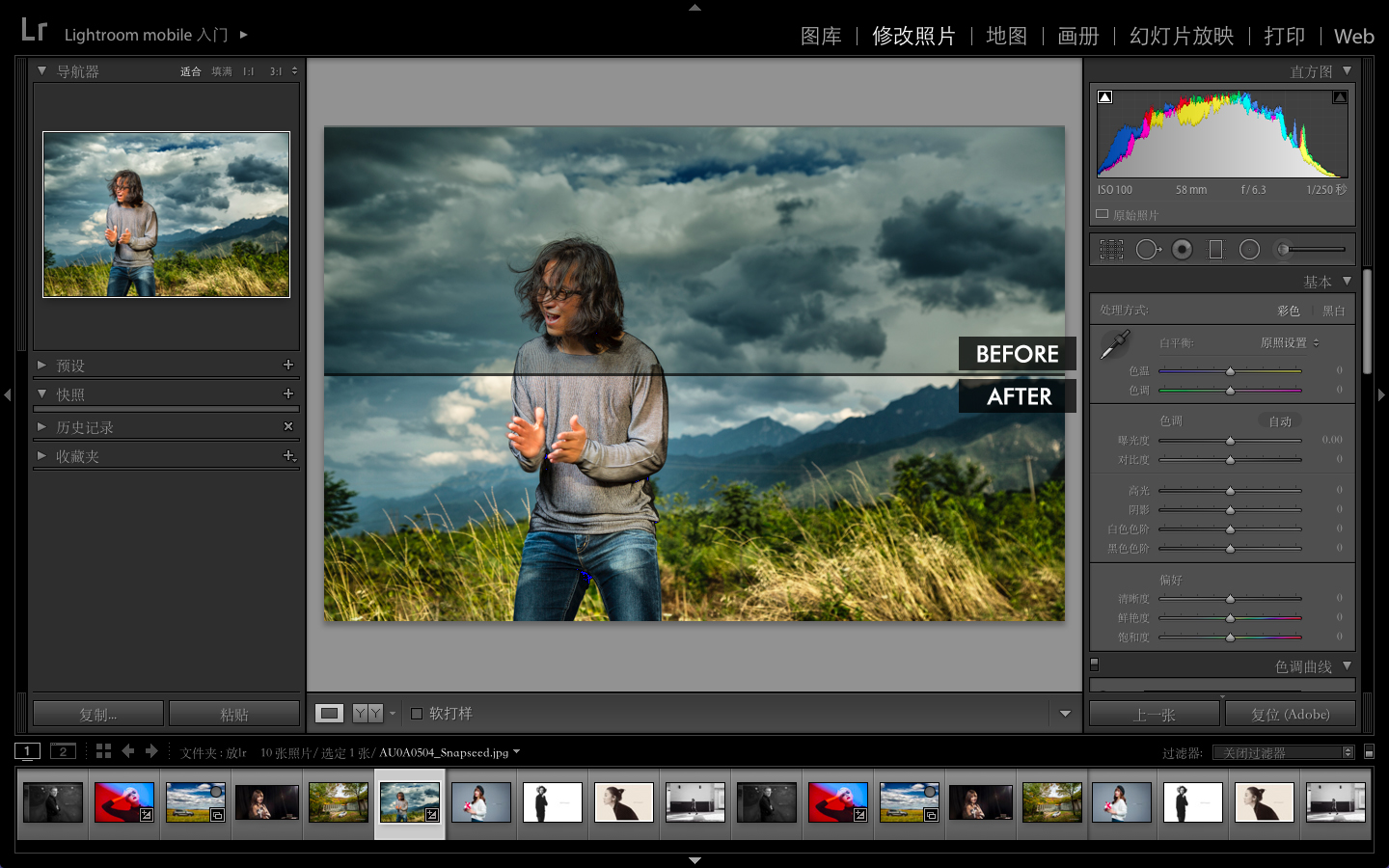The width and height of the screenshot is (1389, 868).
Task: Grab the white balance eyedropper
Action: 1115,343
